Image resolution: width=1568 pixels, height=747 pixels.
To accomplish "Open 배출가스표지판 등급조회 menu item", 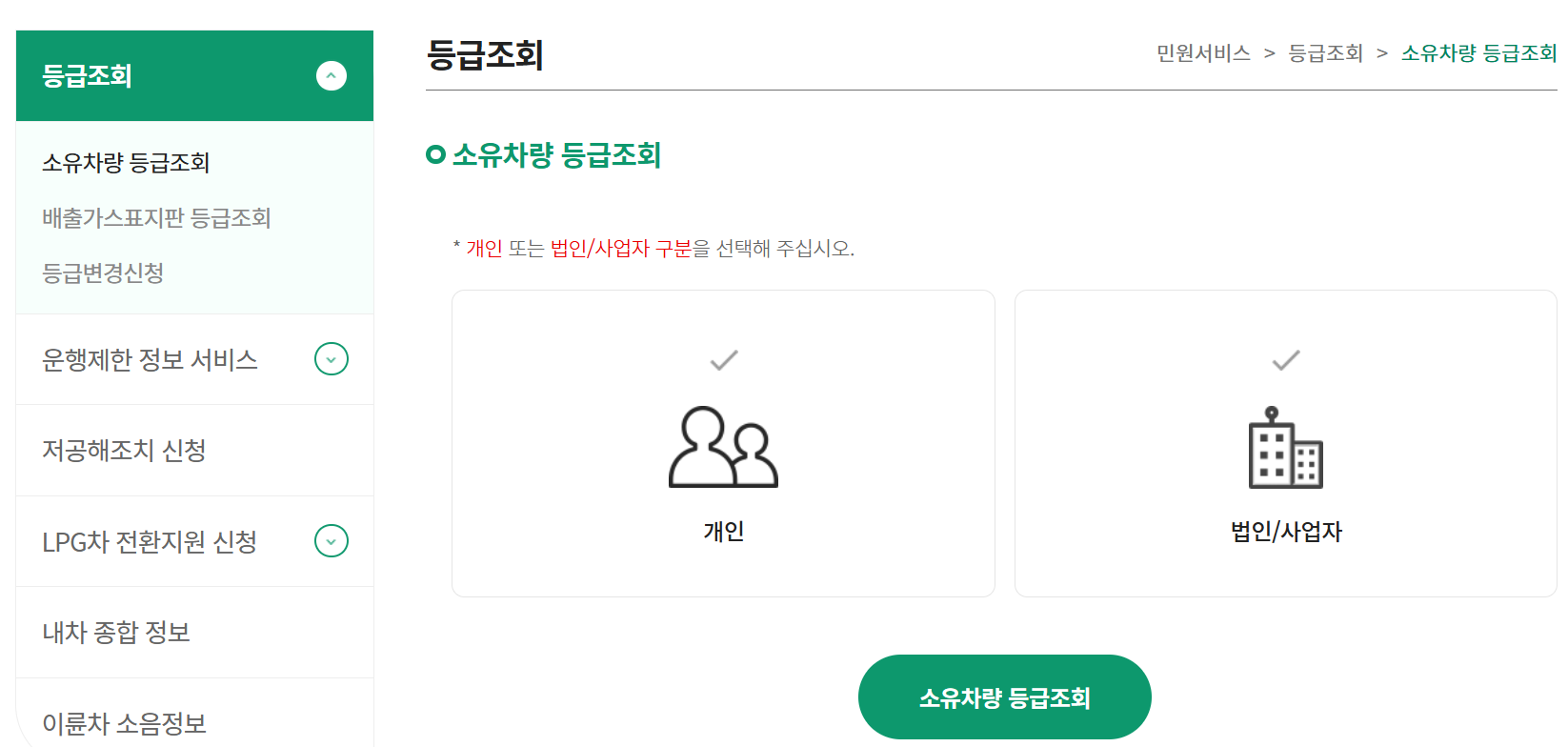I will point(155,217).
